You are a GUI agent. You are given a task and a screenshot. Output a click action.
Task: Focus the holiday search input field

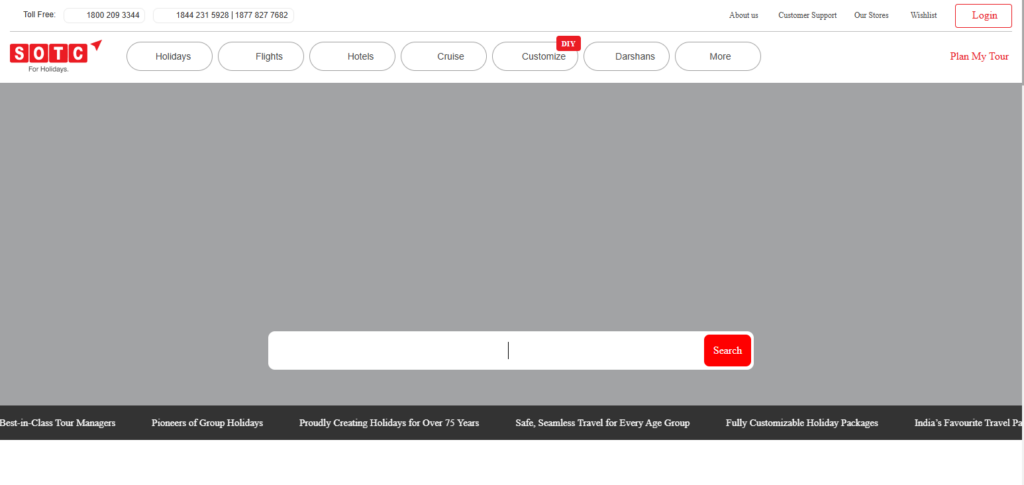[x=487, y=351]
